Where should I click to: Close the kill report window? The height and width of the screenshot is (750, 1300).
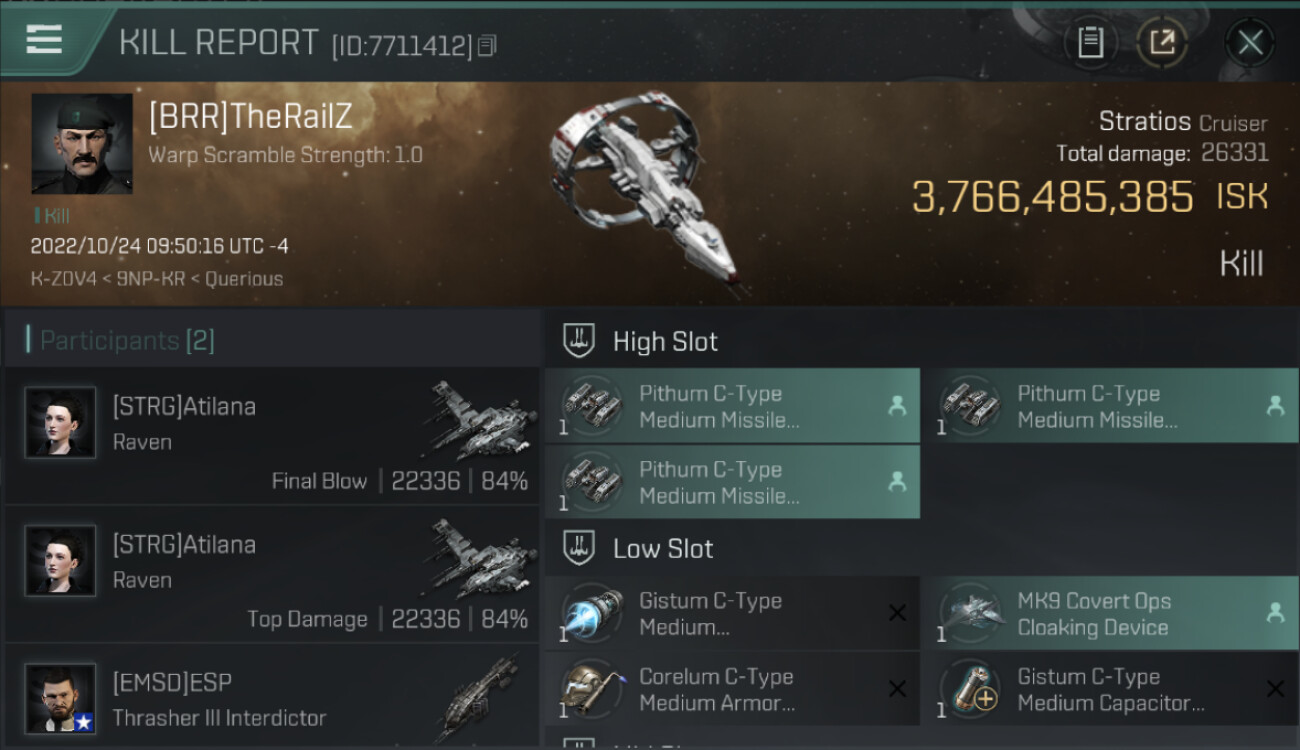pos(1250,42)
